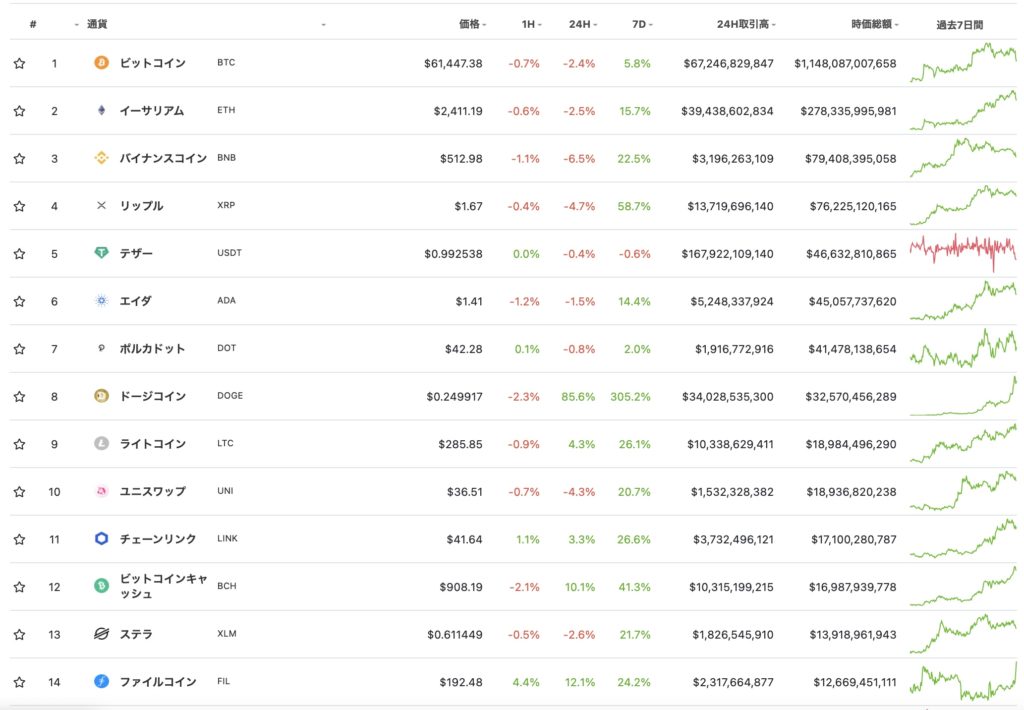This screenshot has height=710, width=1024.
Task: Toggle the star on the XLM row
Action: [20, 634]
